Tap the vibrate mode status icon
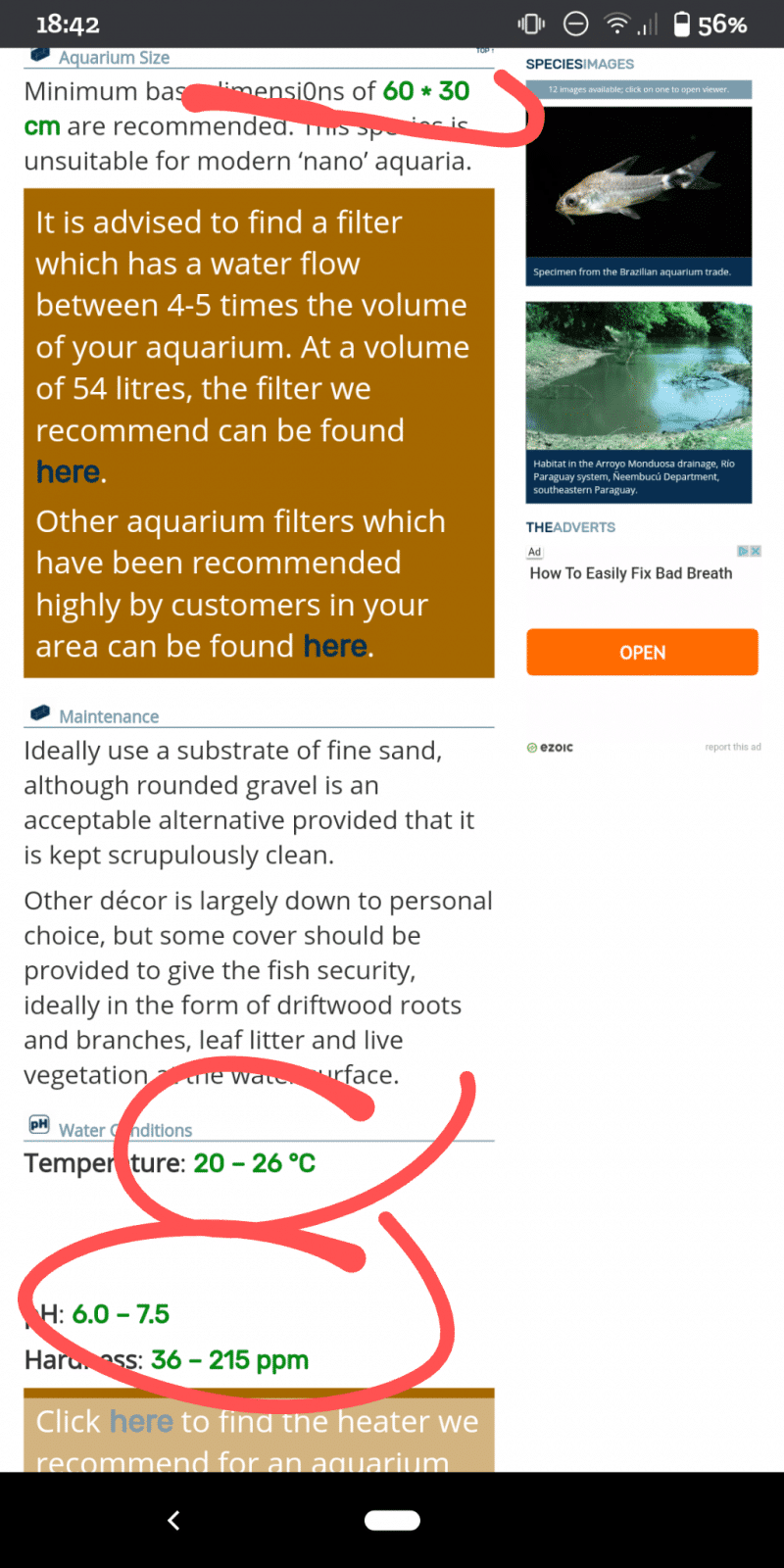Screen dimensions: 784x1568 [x=530, y=24]
